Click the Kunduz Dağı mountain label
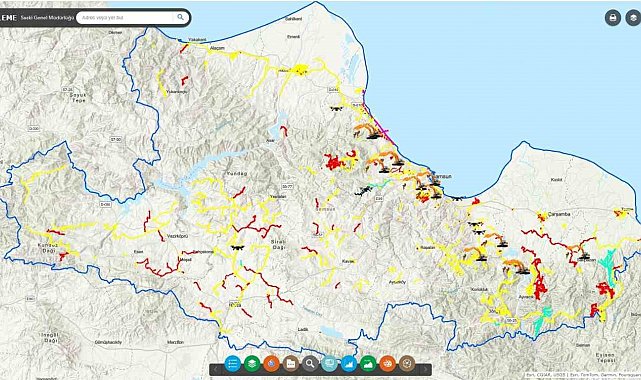 pos(49,248)
